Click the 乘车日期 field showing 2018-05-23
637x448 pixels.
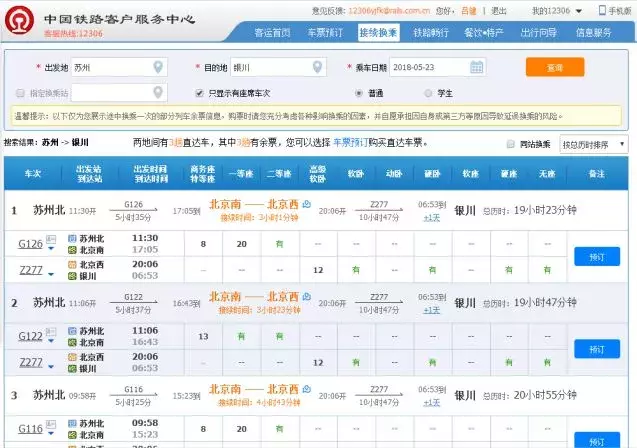pyautogui.click(x=438, y=67)
